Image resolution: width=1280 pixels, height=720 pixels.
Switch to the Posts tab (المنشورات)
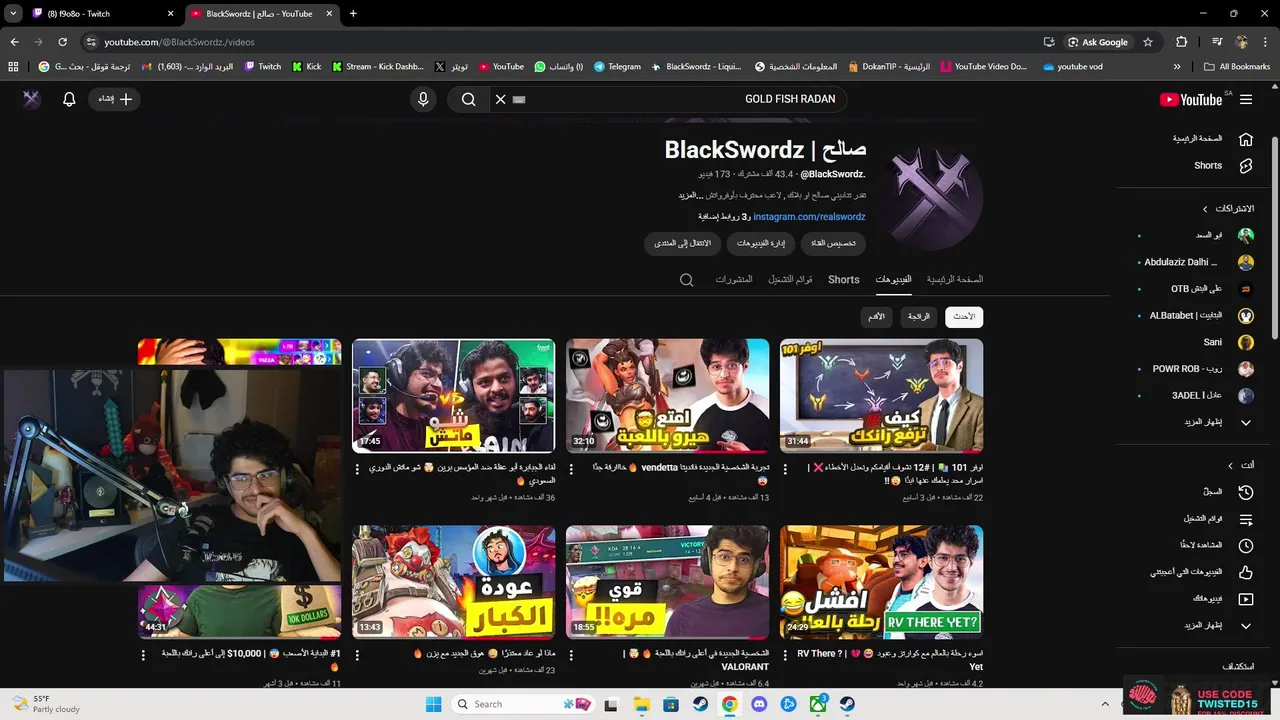(x=734, y=280)
